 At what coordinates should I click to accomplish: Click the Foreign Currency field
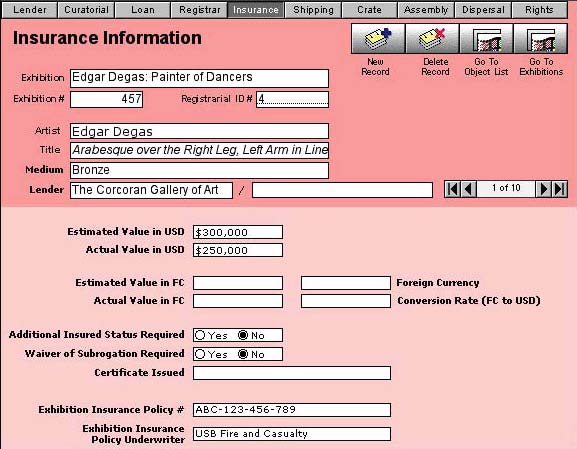point(346,283)
